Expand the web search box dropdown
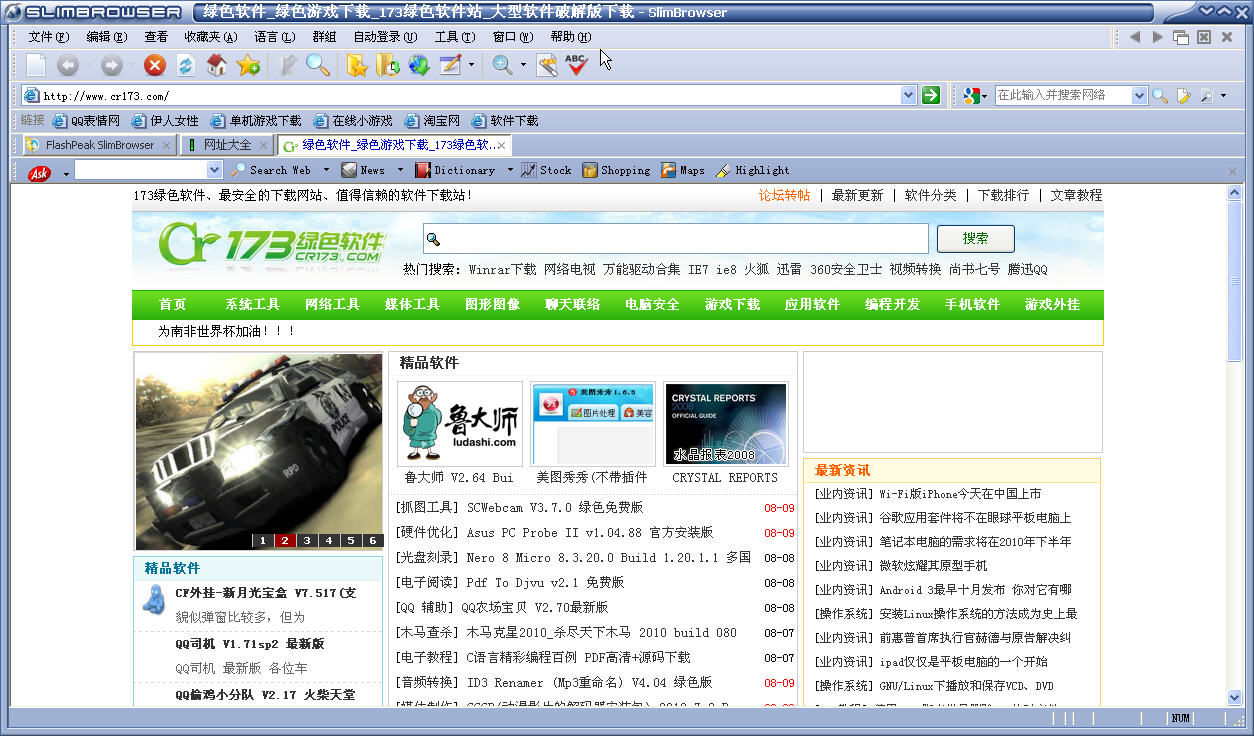This screenshot has width=1254, height=736. [1139, 96]
